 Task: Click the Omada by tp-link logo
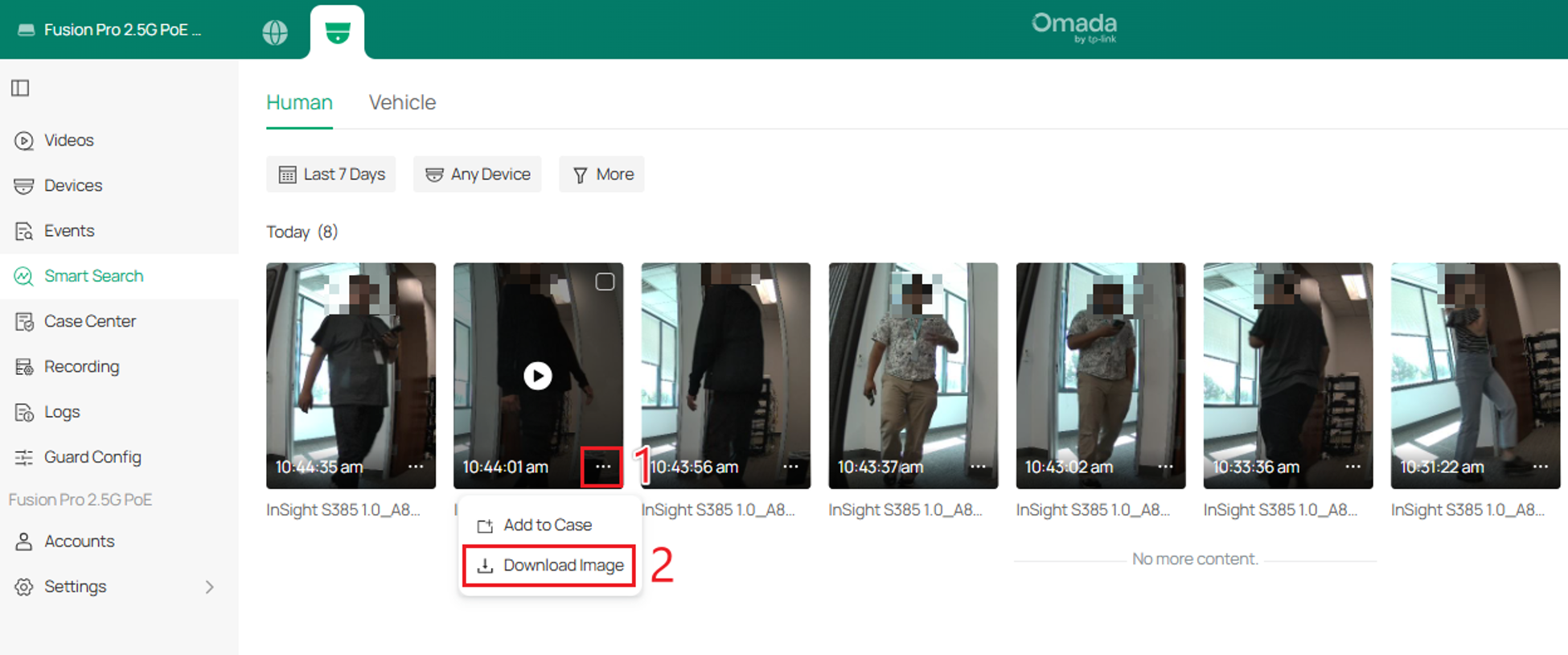(1075, 27)
